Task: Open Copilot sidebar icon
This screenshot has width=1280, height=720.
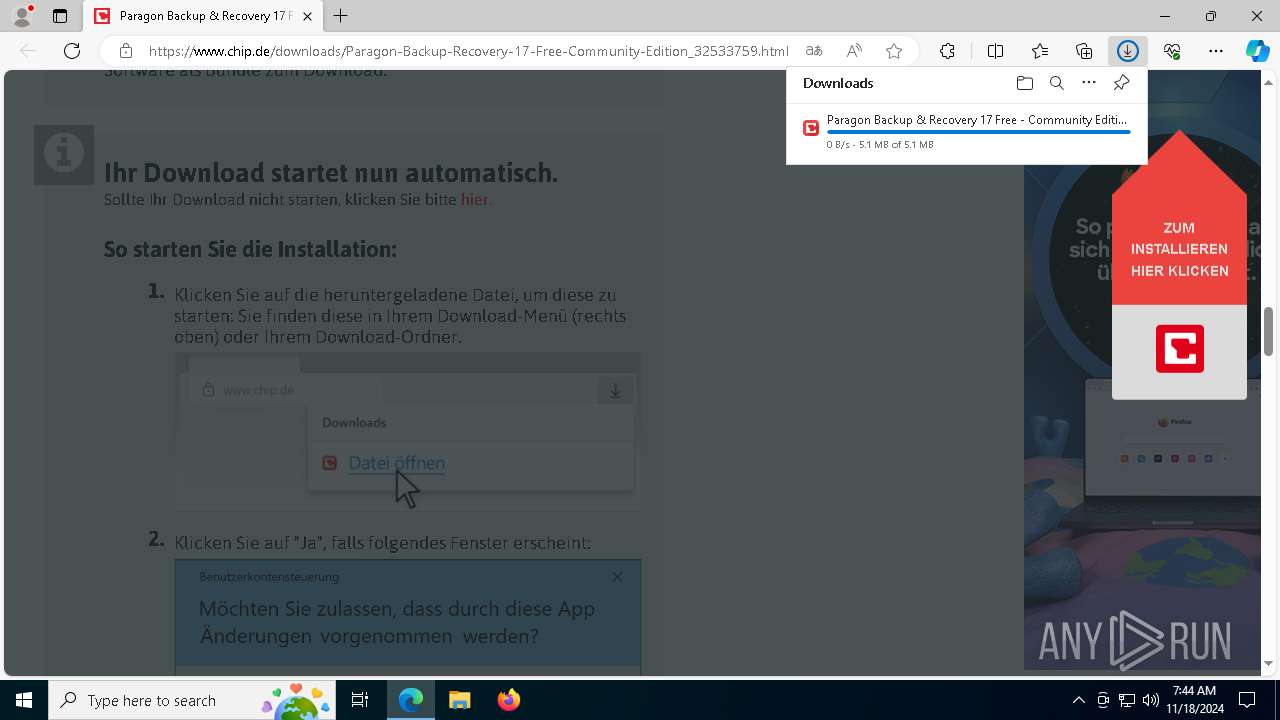Action: tap(1258, 51)
